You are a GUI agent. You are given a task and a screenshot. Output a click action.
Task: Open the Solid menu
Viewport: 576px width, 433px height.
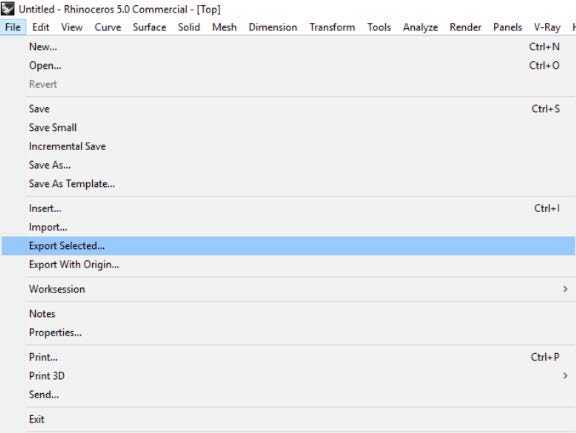[x=189, y=27]
